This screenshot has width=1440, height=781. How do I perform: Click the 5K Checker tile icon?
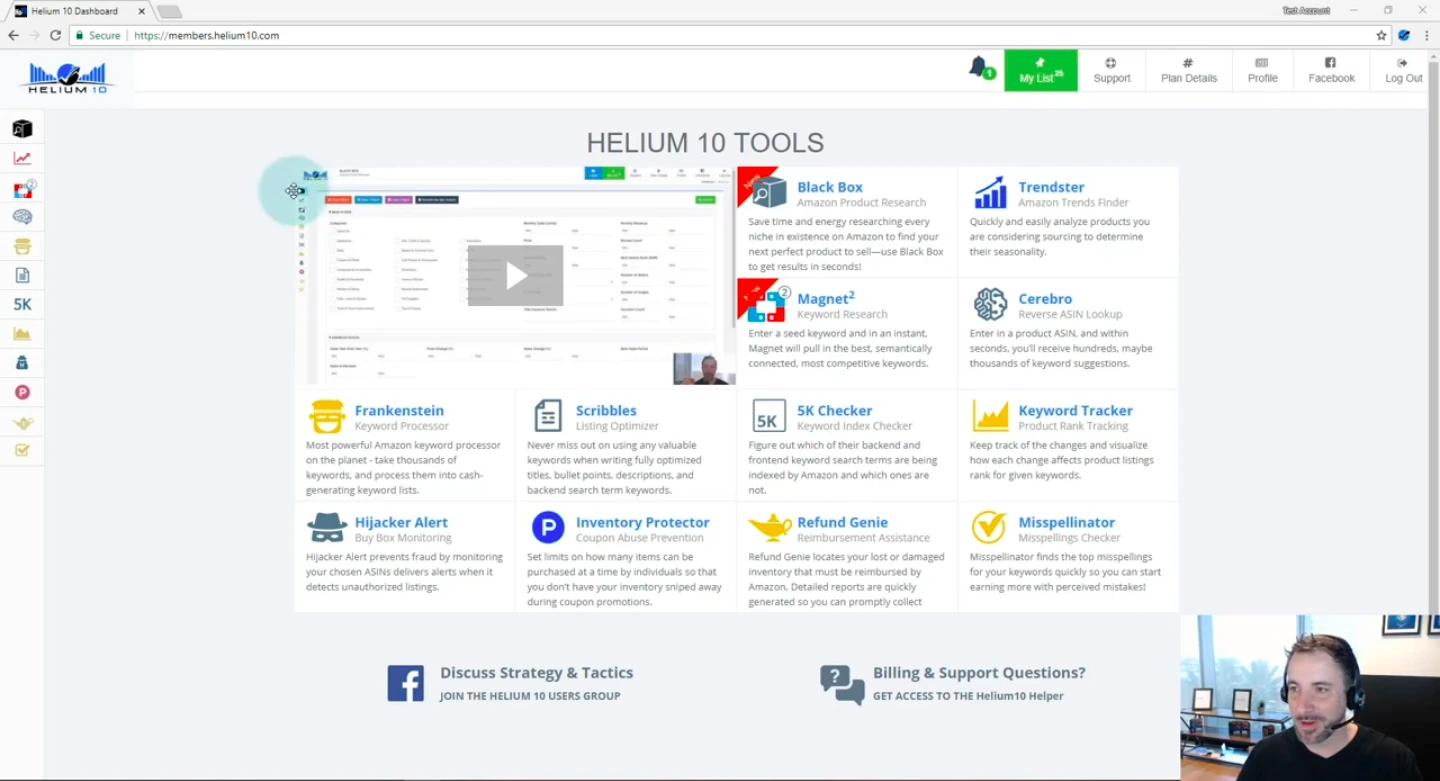(769, 417)
